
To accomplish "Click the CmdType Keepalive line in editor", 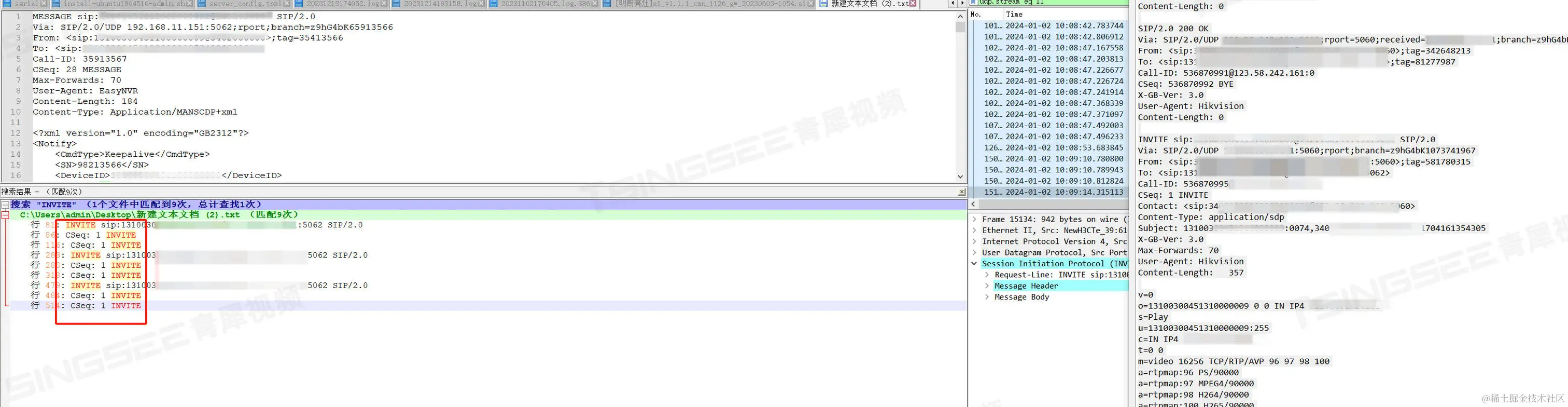I will pos(132,154).
